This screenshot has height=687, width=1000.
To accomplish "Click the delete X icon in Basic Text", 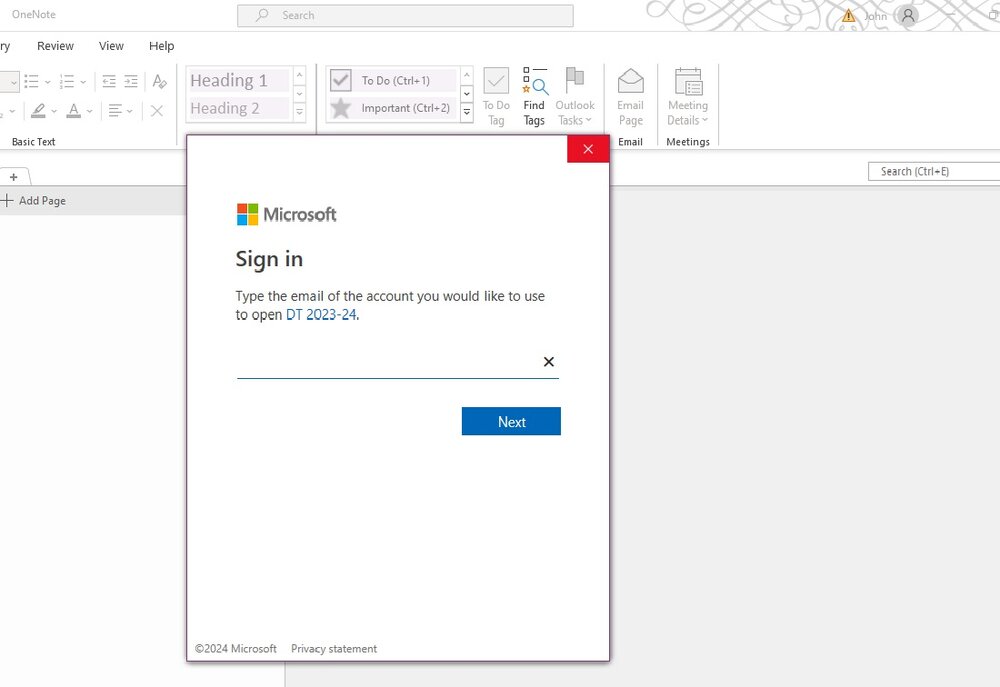I will coord(157,111).
